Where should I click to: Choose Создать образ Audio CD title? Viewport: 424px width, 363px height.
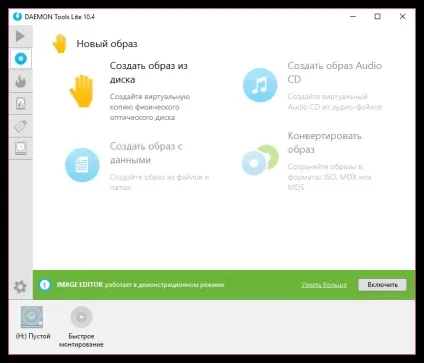(335, 72)
